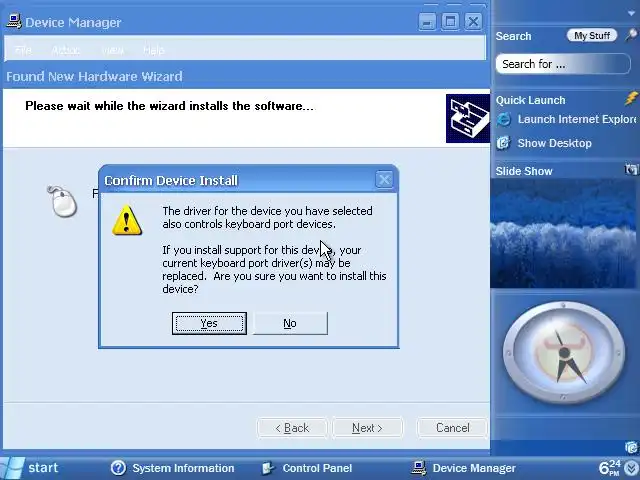Minimize the Device Manager window
The height and width of the screenshot is (480, 640).
pos(427,22)
